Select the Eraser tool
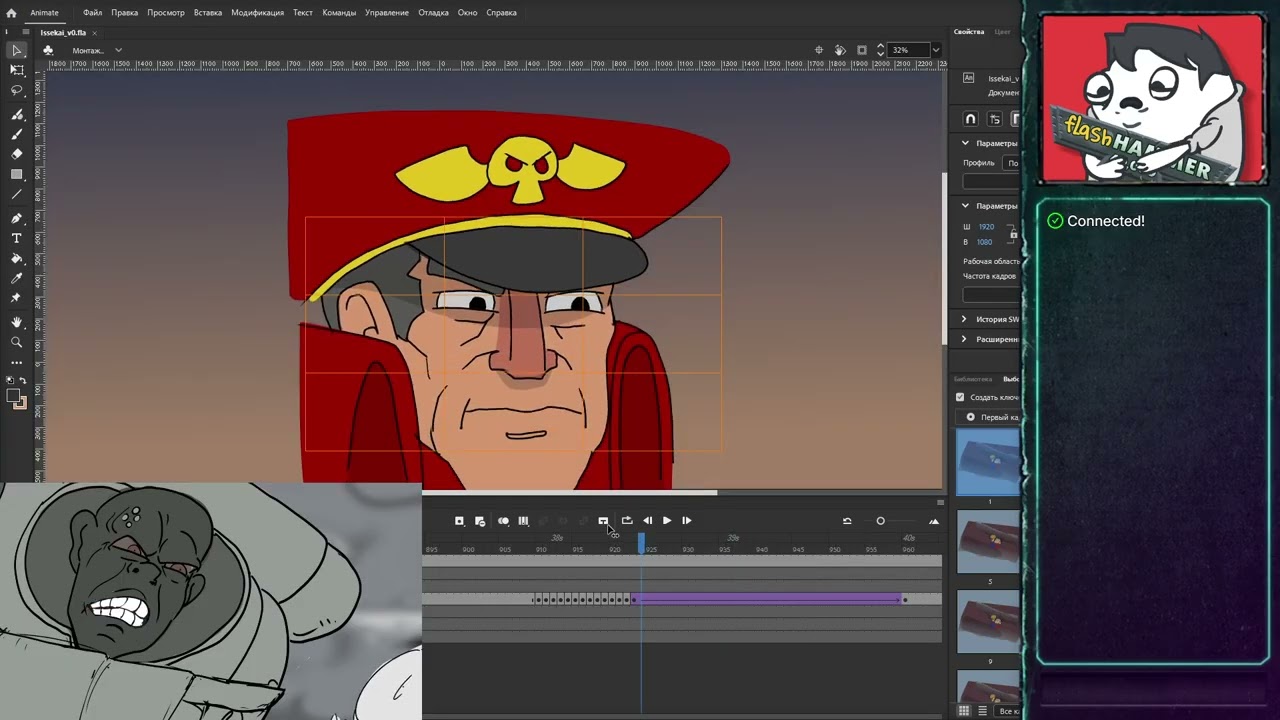The height and width of the screenshot is (720, 1280). coord(16,154)
